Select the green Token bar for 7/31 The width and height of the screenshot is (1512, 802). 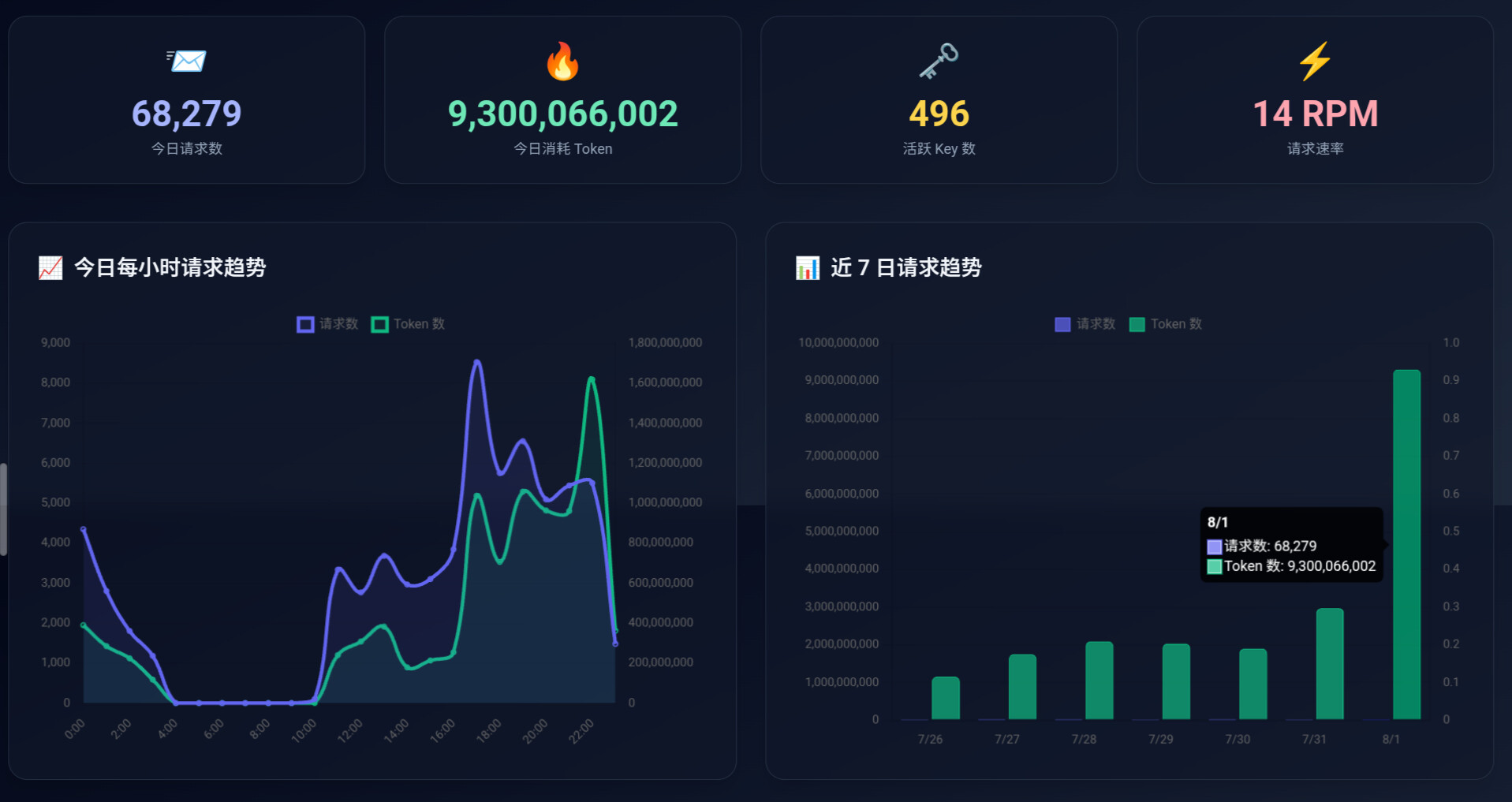[1330, 664]
